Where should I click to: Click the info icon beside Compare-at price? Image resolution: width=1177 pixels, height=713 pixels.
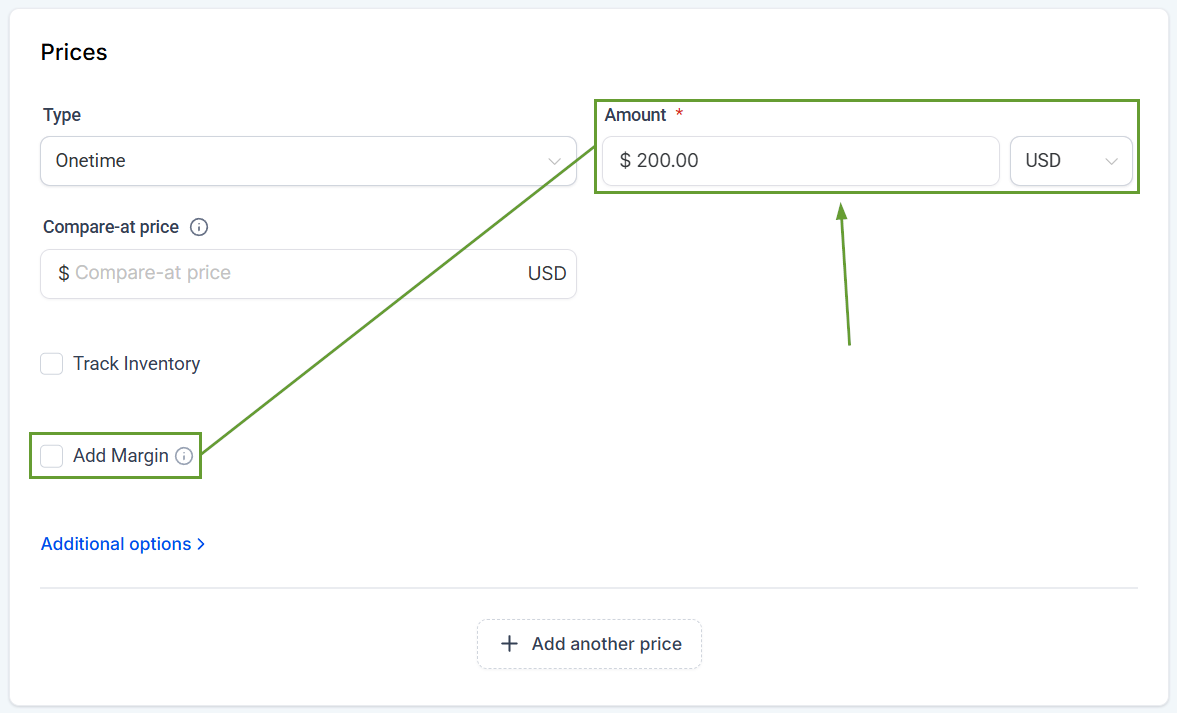[x=199, y=227]
